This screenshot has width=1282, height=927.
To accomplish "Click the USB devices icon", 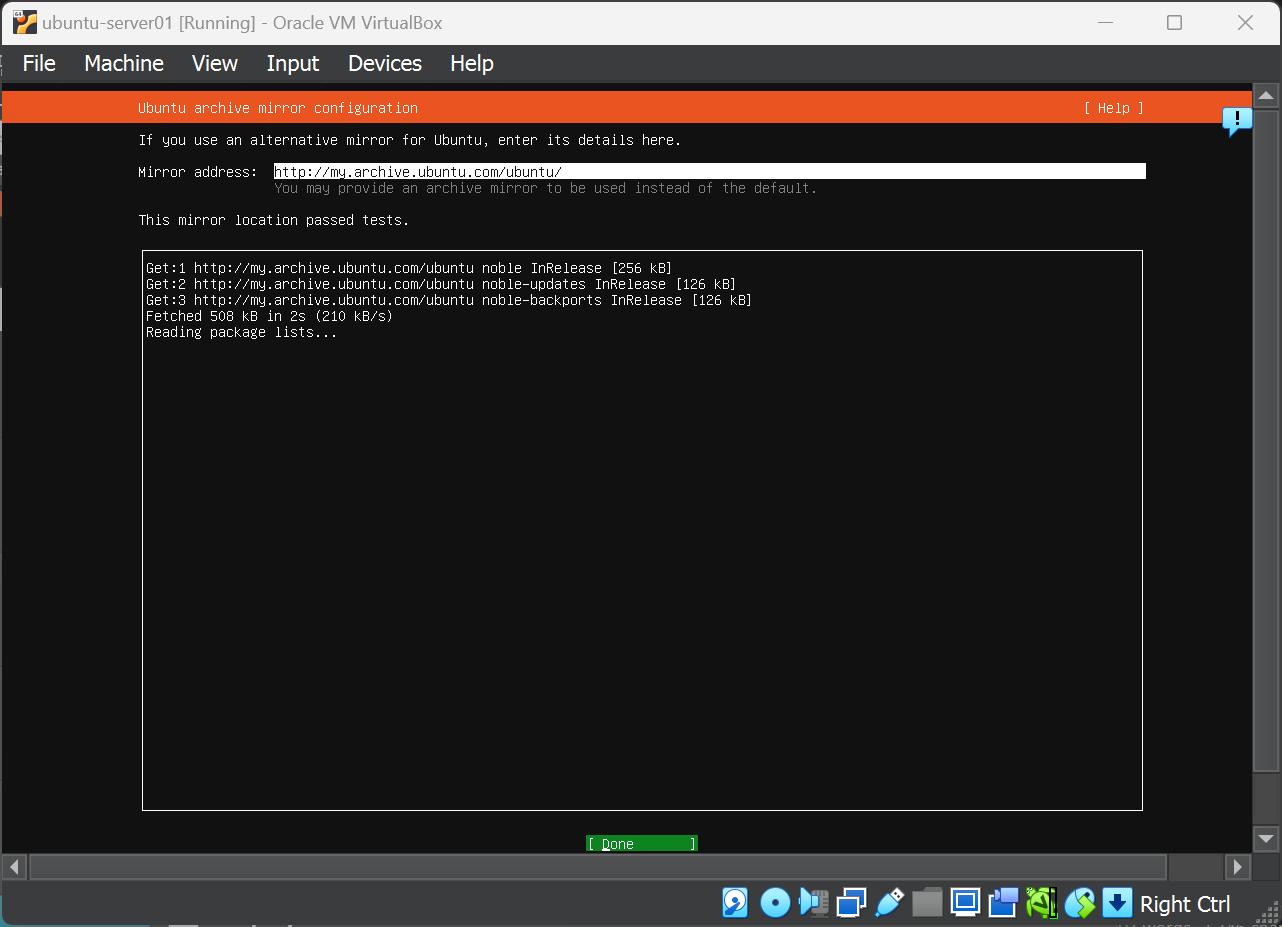I will click(x=889, y=903).
